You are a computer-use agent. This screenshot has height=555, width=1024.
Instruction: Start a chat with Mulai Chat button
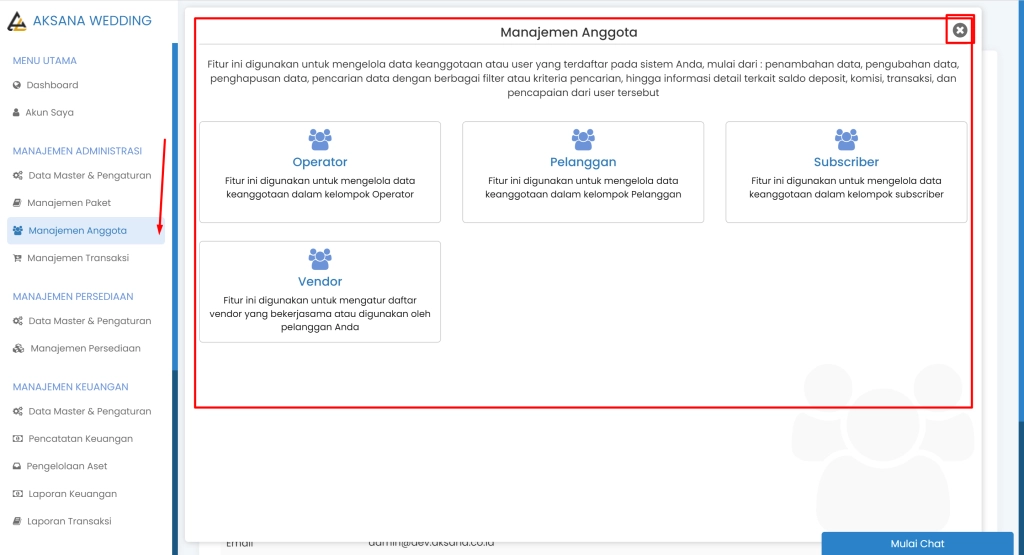(917, 544)
